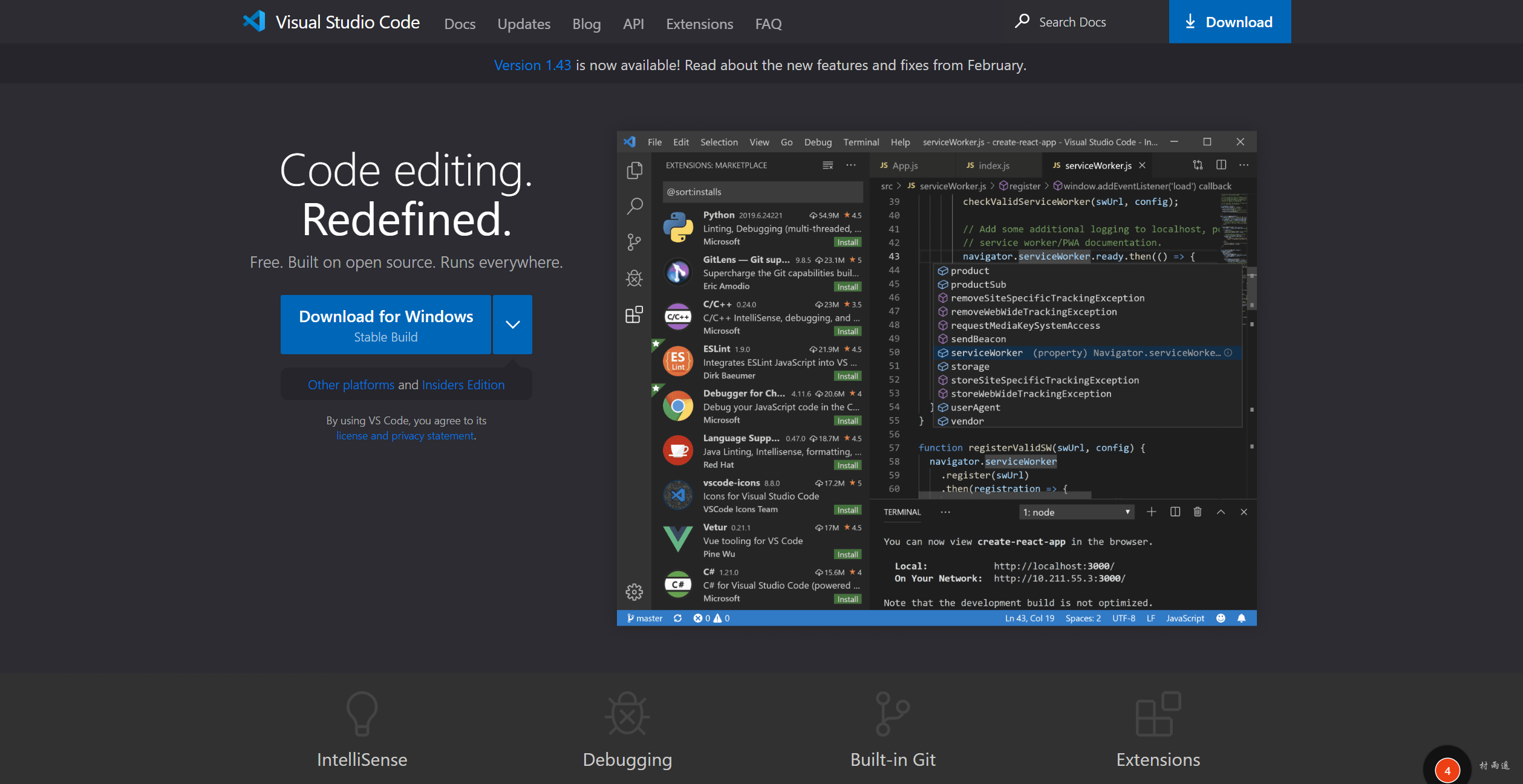Go to the Extensions page in navbar
This screenshot has width=1523, height=784.
tap(699, 24)
